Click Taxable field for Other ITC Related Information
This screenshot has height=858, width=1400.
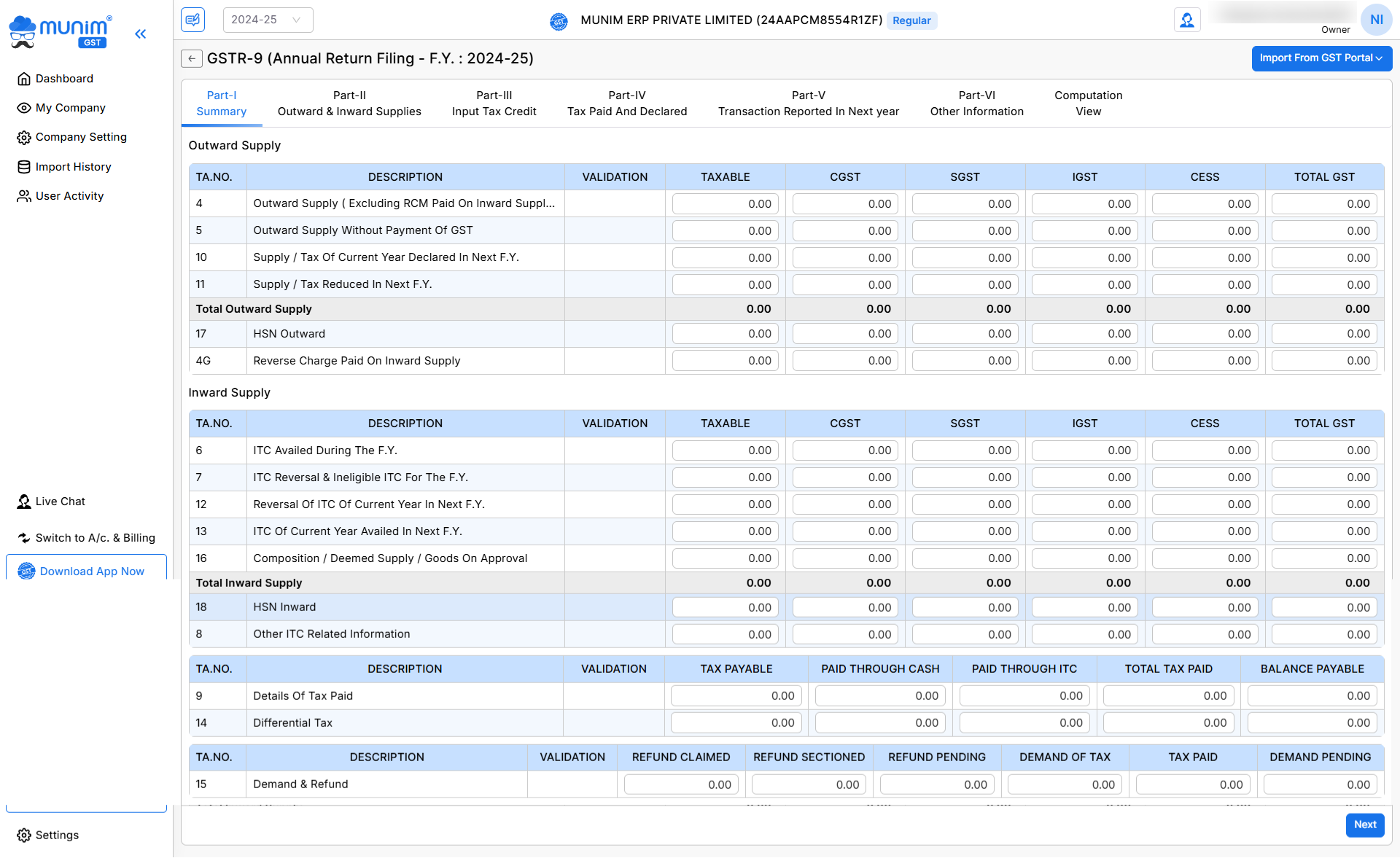point(726,635)
